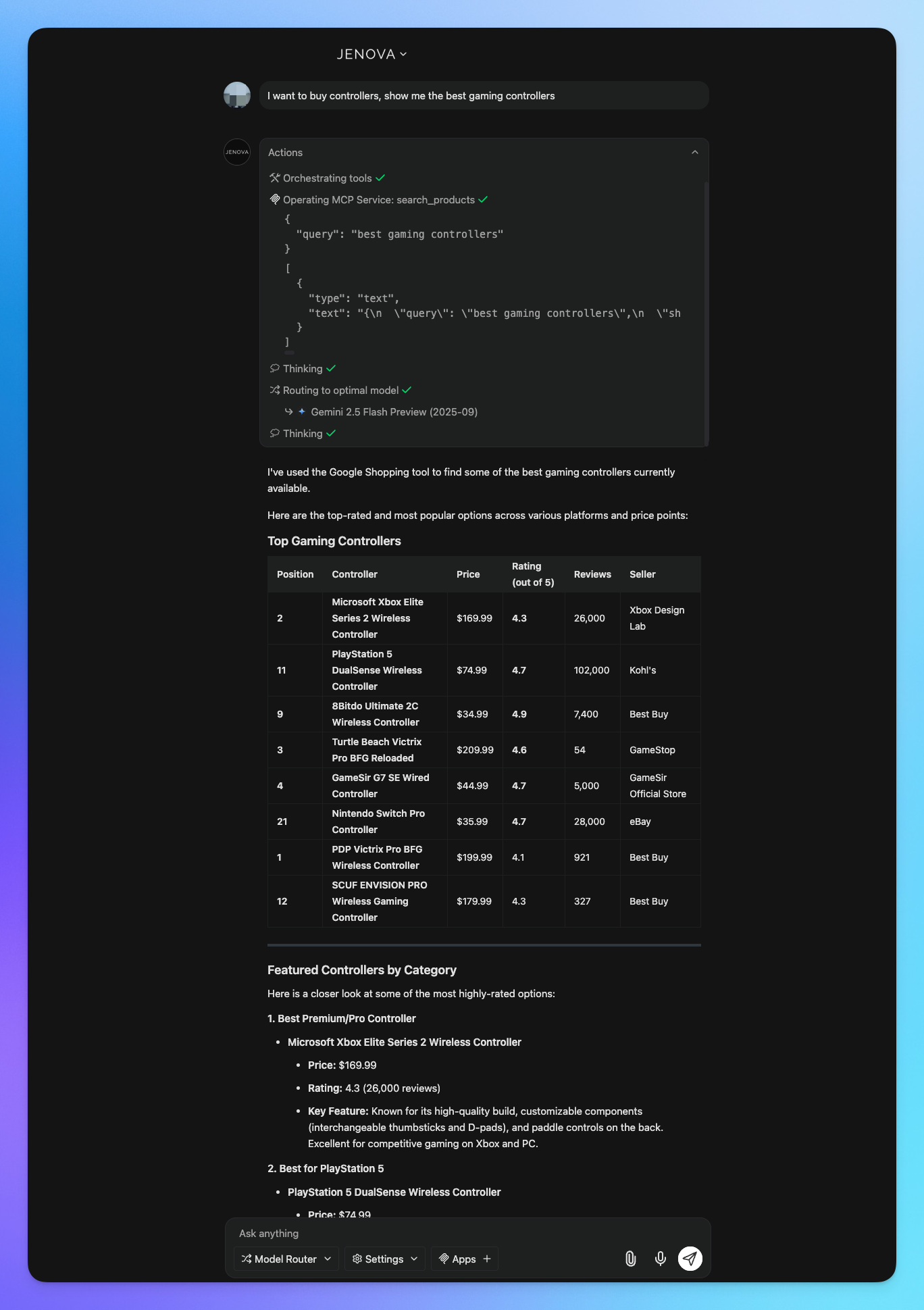Collapse the Actions panel with its chevron
Screen dimensions: 924x1310
(695, 153)
